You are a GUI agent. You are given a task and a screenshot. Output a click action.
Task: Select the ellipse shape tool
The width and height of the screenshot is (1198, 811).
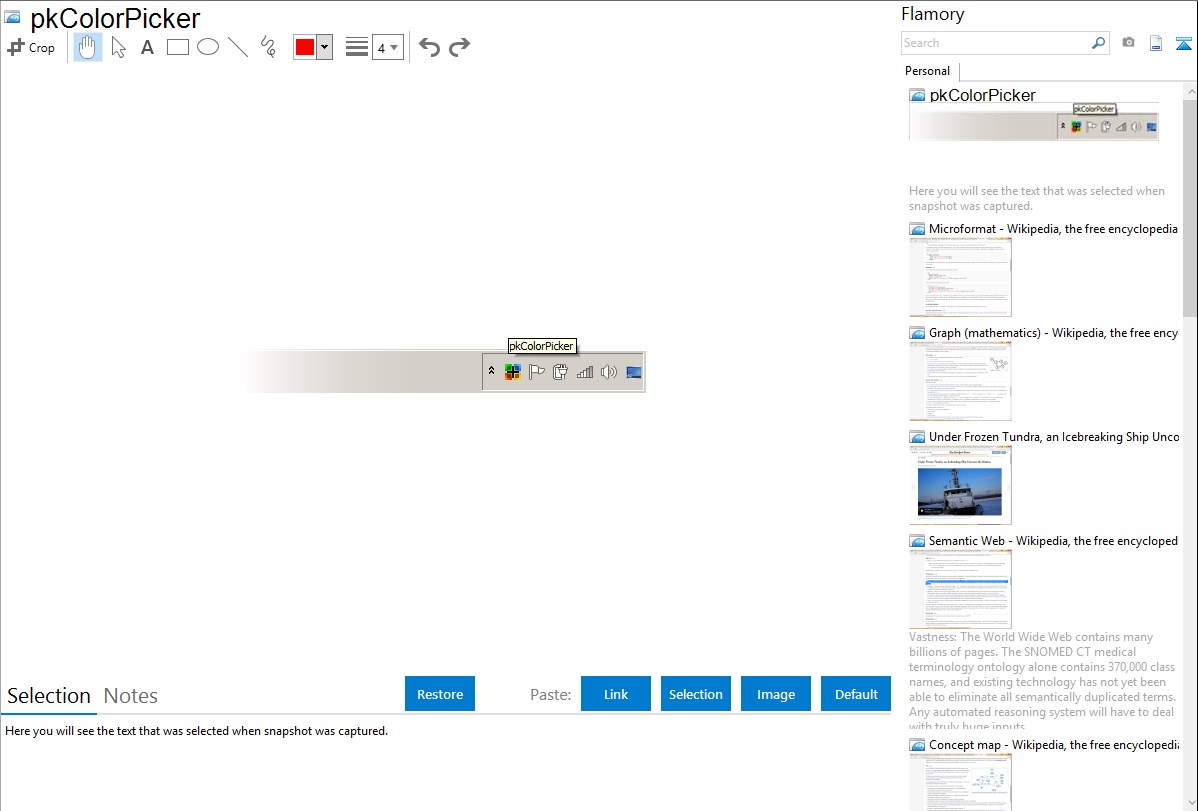[x=208, y=47]
